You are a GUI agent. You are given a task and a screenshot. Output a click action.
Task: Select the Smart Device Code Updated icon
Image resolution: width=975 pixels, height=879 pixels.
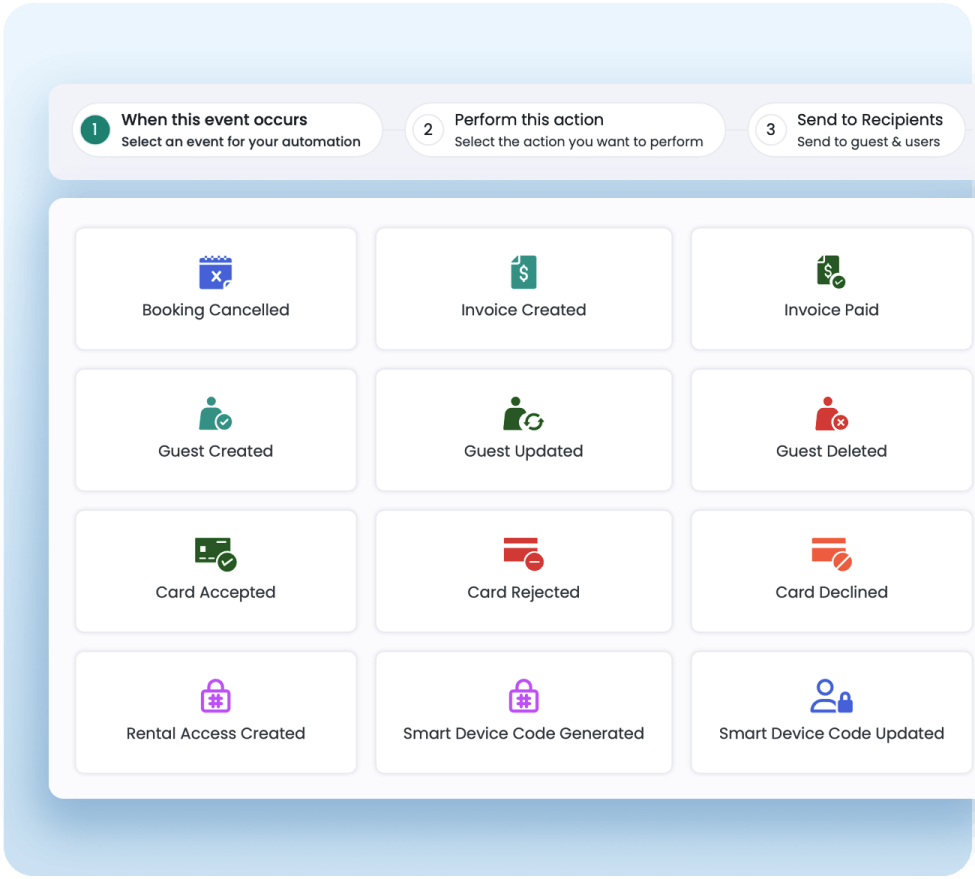(x=831, y=695)
